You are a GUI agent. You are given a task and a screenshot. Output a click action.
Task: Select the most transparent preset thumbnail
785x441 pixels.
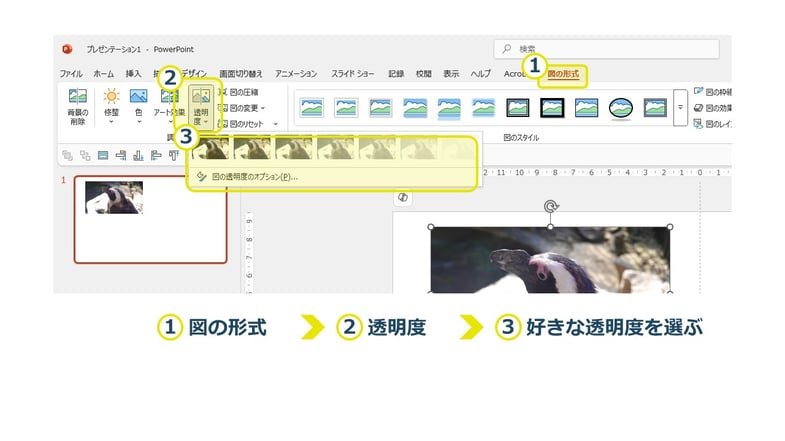pos(459,149)
